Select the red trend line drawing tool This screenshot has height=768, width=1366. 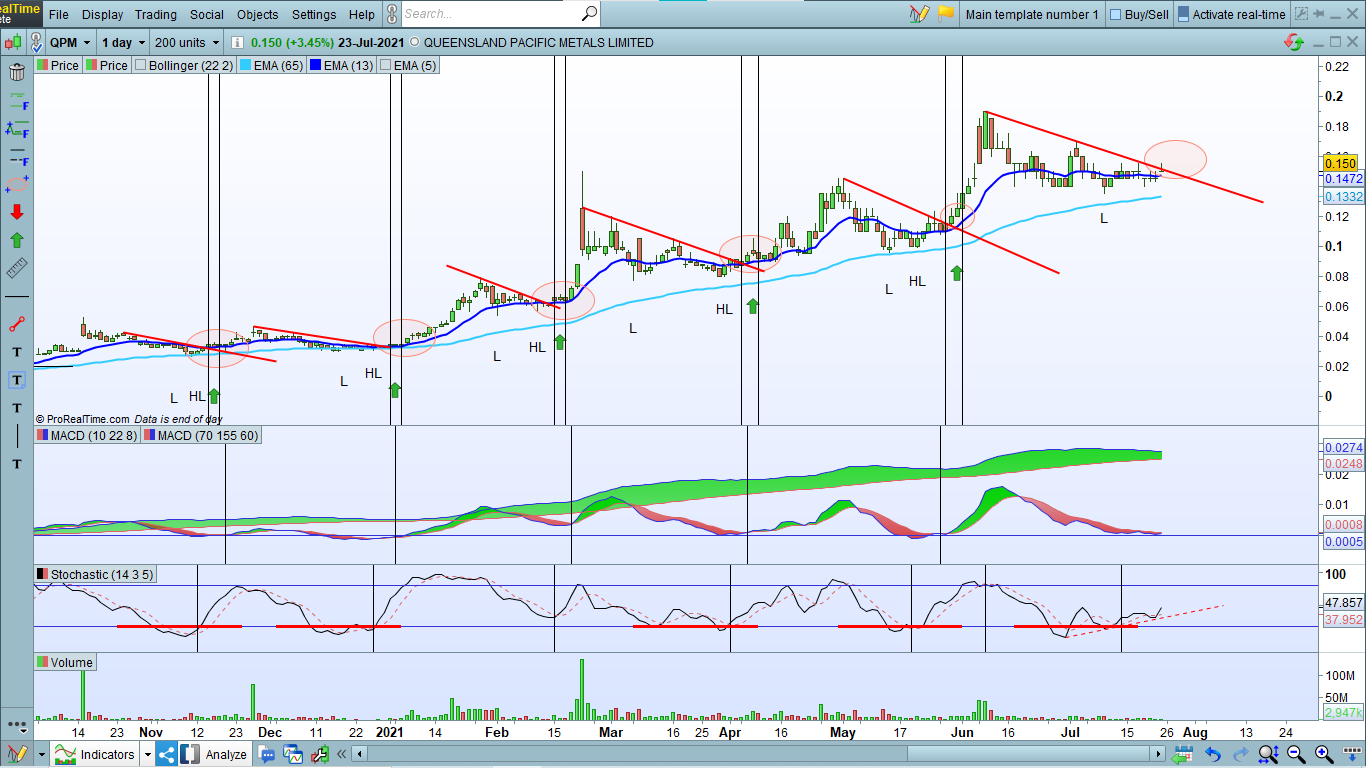point(17,324)
